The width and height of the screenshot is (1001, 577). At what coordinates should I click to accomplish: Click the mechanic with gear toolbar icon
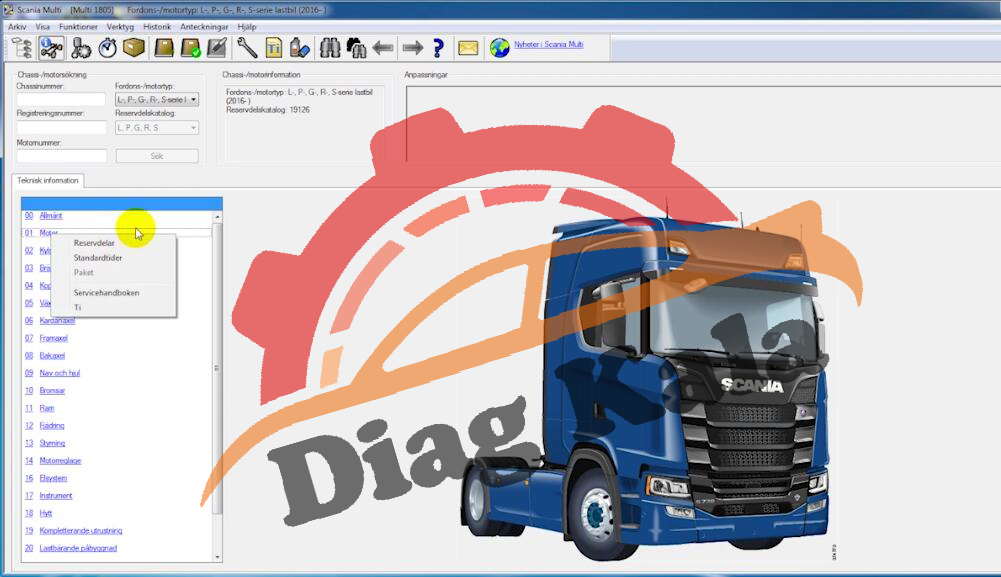(80, 48)
